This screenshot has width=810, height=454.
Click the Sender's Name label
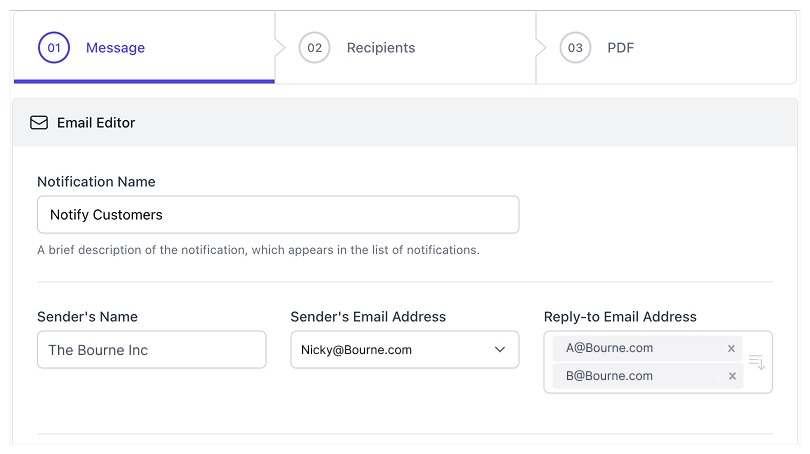tap(87, 317)
